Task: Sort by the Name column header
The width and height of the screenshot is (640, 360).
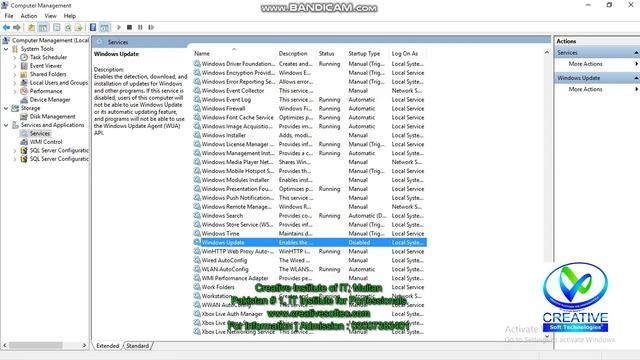Action: (234, 53)
